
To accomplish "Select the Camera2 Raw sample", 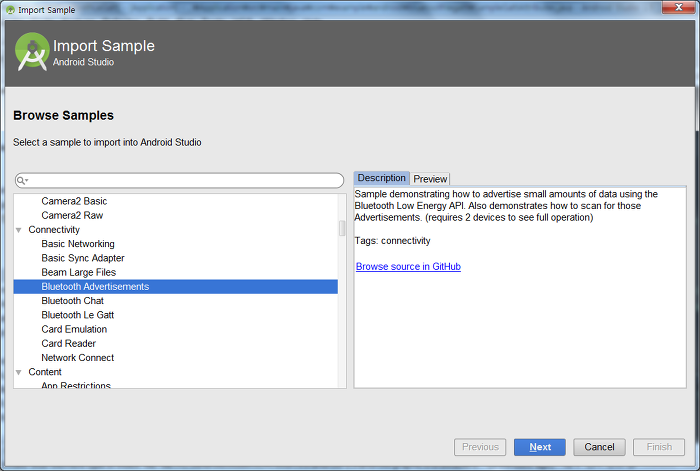I will pos(72,216).
